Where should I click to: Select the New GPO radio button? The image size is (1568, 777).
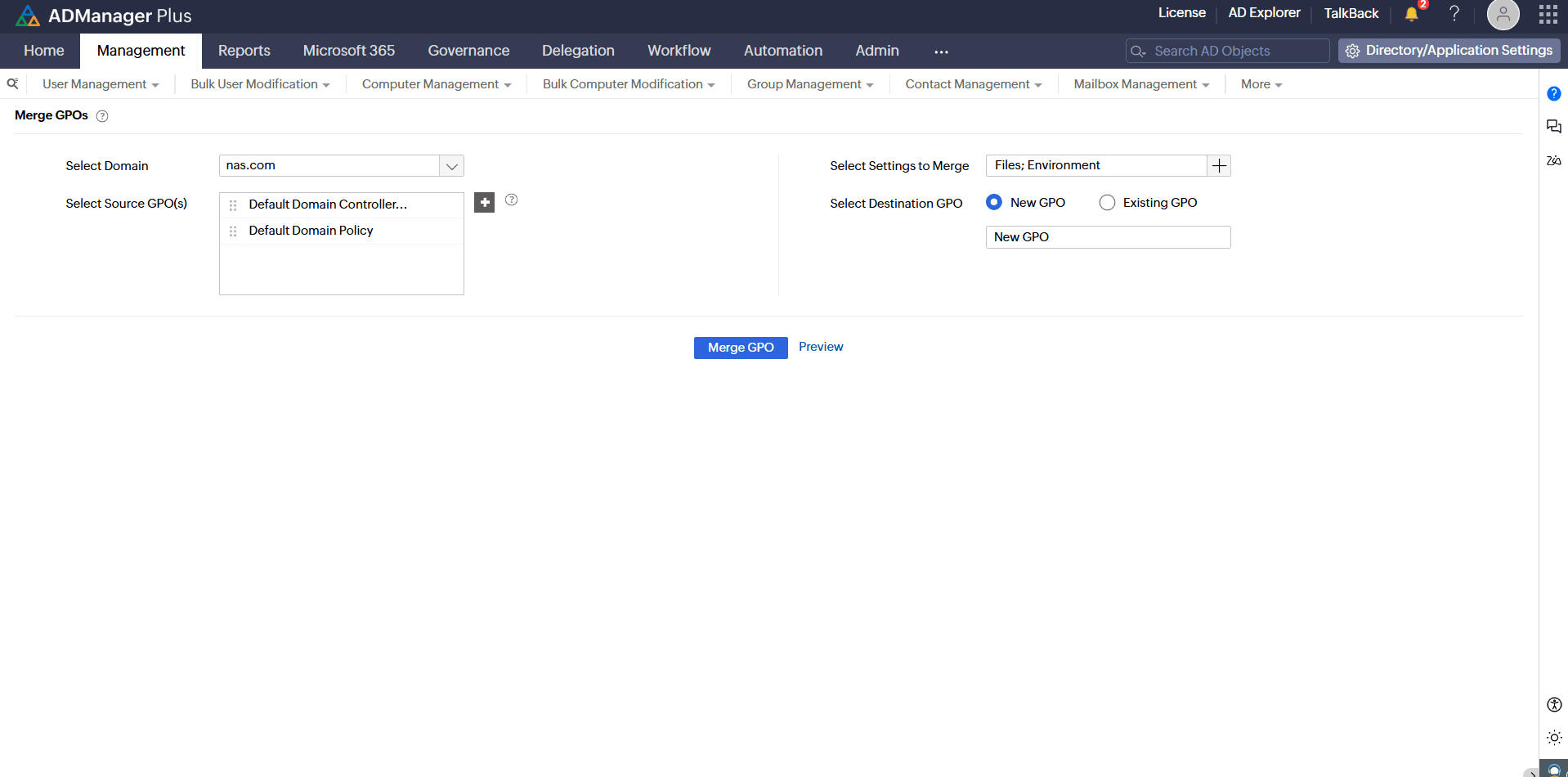(x=994, y=202)
